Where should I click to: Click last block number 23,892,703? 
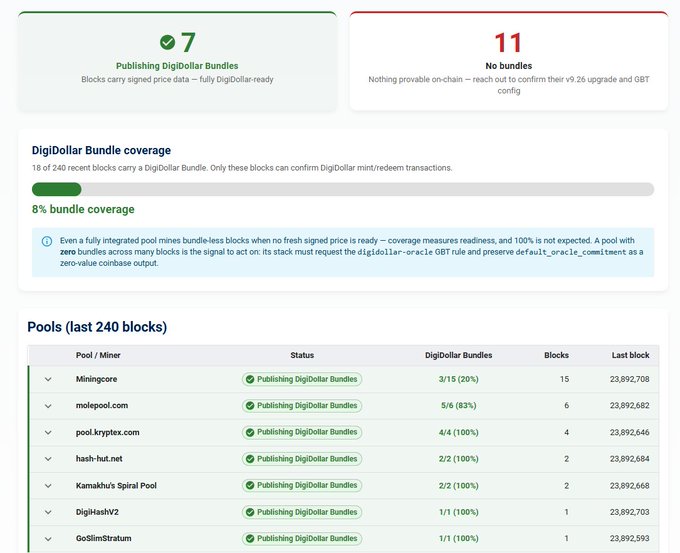(630, 512)
